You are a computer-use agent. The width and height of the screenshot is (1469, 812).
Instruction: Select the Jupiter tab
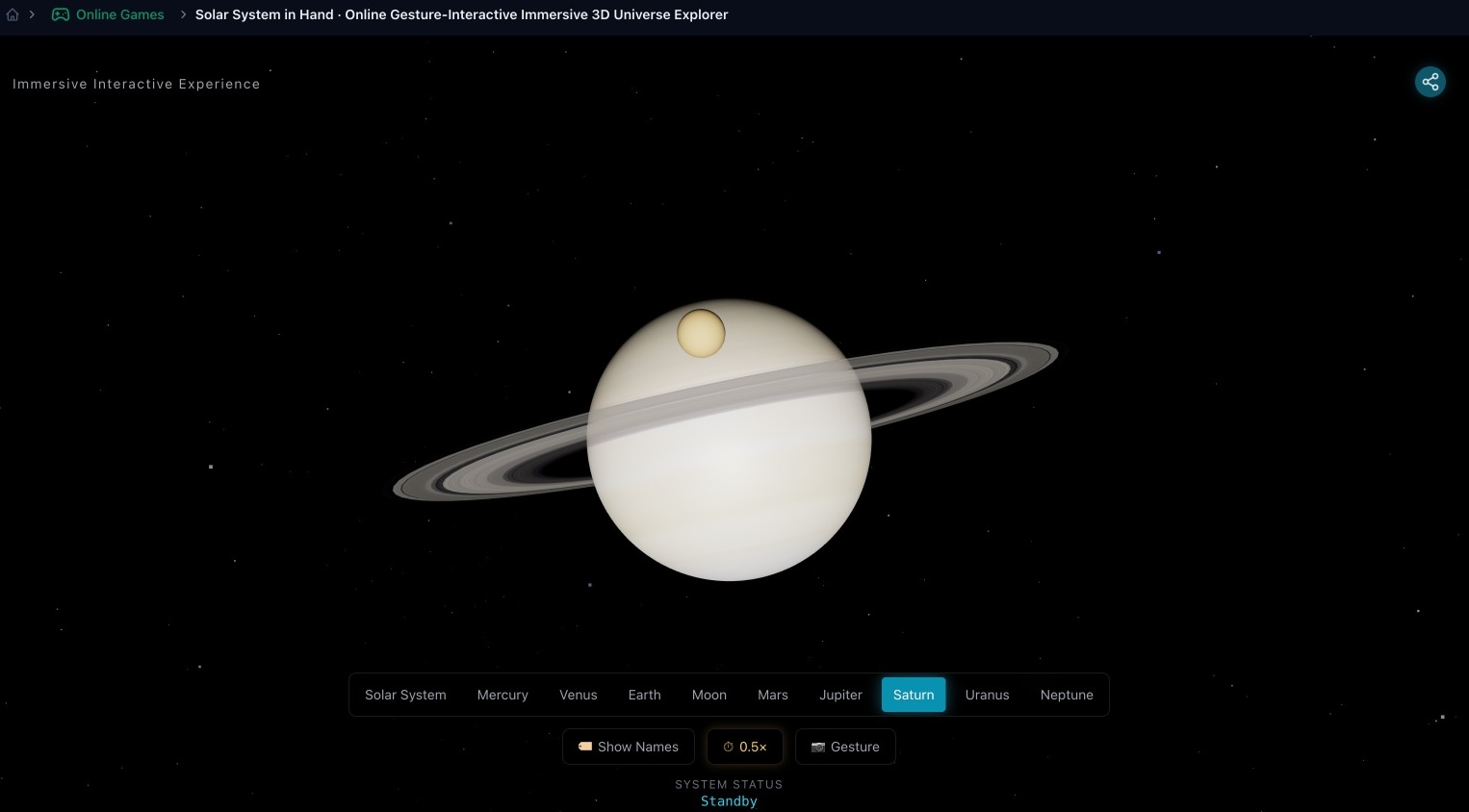[840, 695]
